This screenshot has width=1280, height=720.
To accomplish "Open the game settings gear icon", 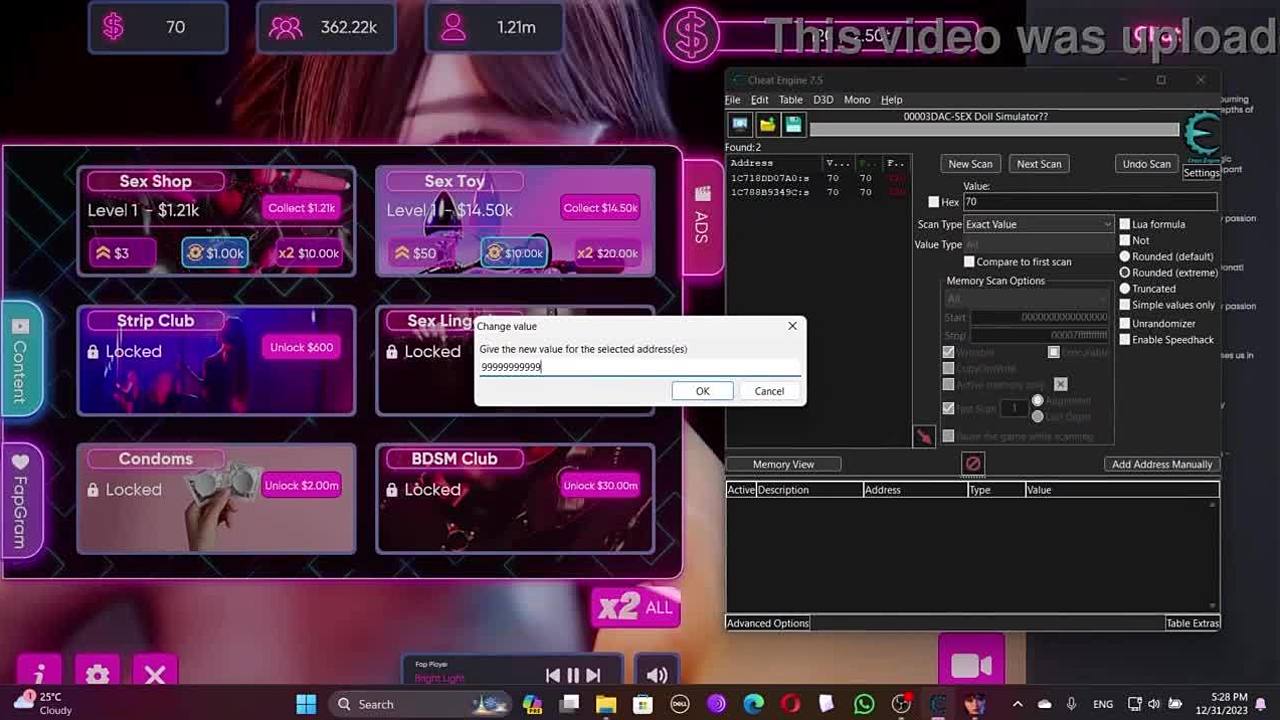I will point(97,675).
